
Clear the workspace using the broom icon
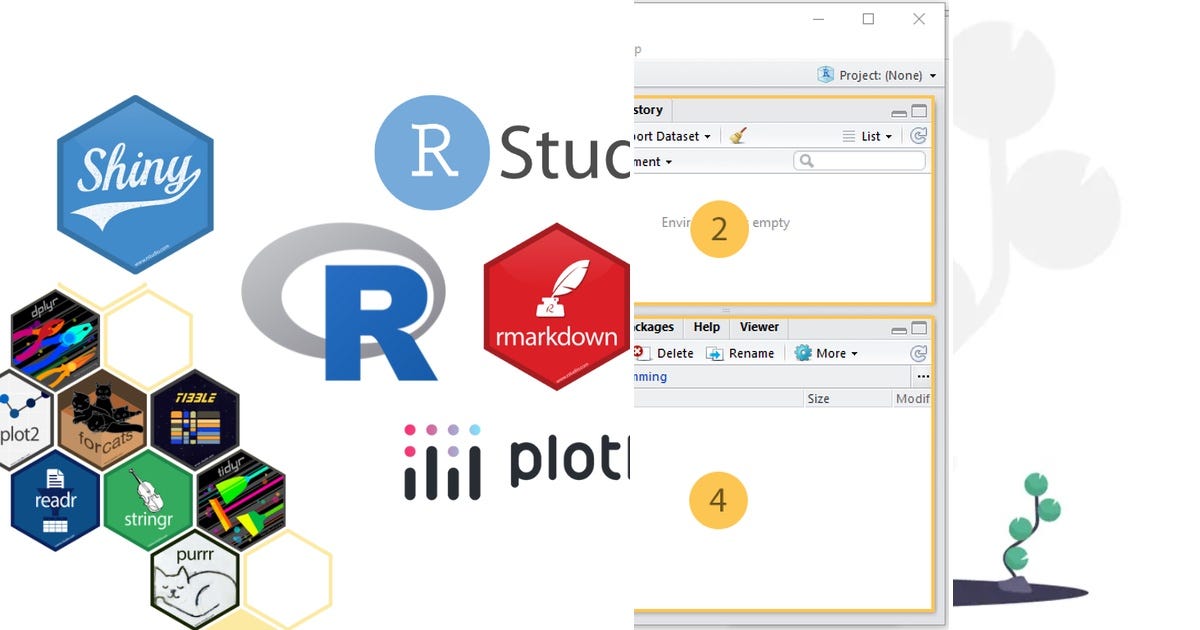point(738,135)
